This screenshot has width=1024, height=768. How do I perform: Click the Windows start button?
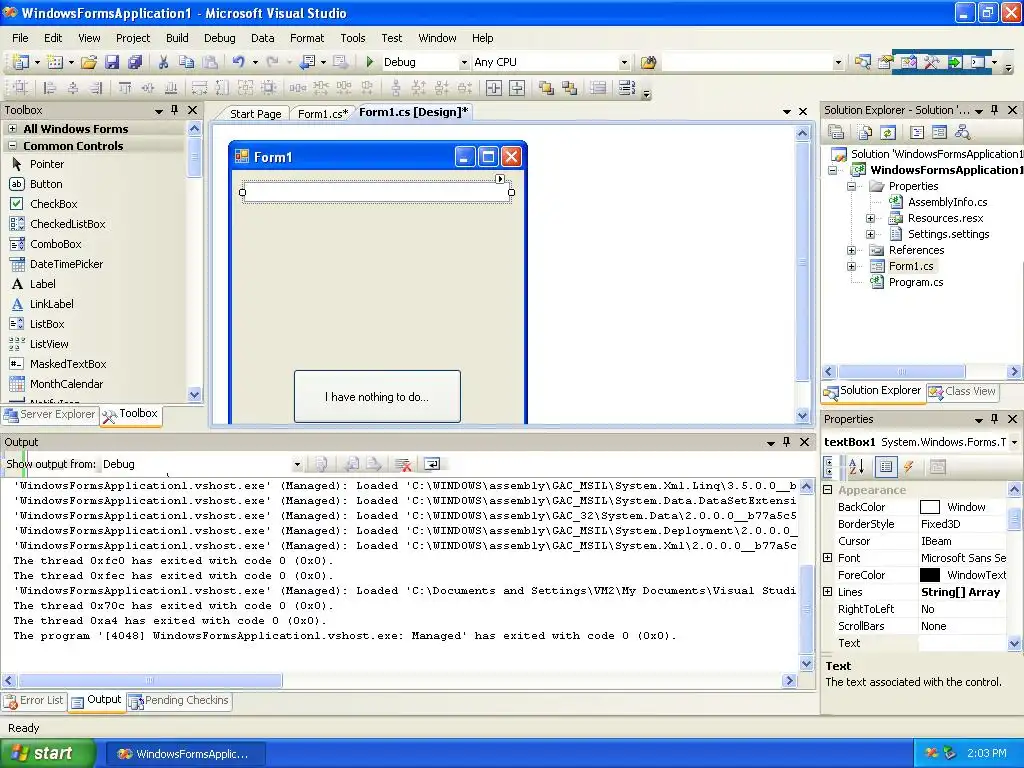(x=47, y=754)
